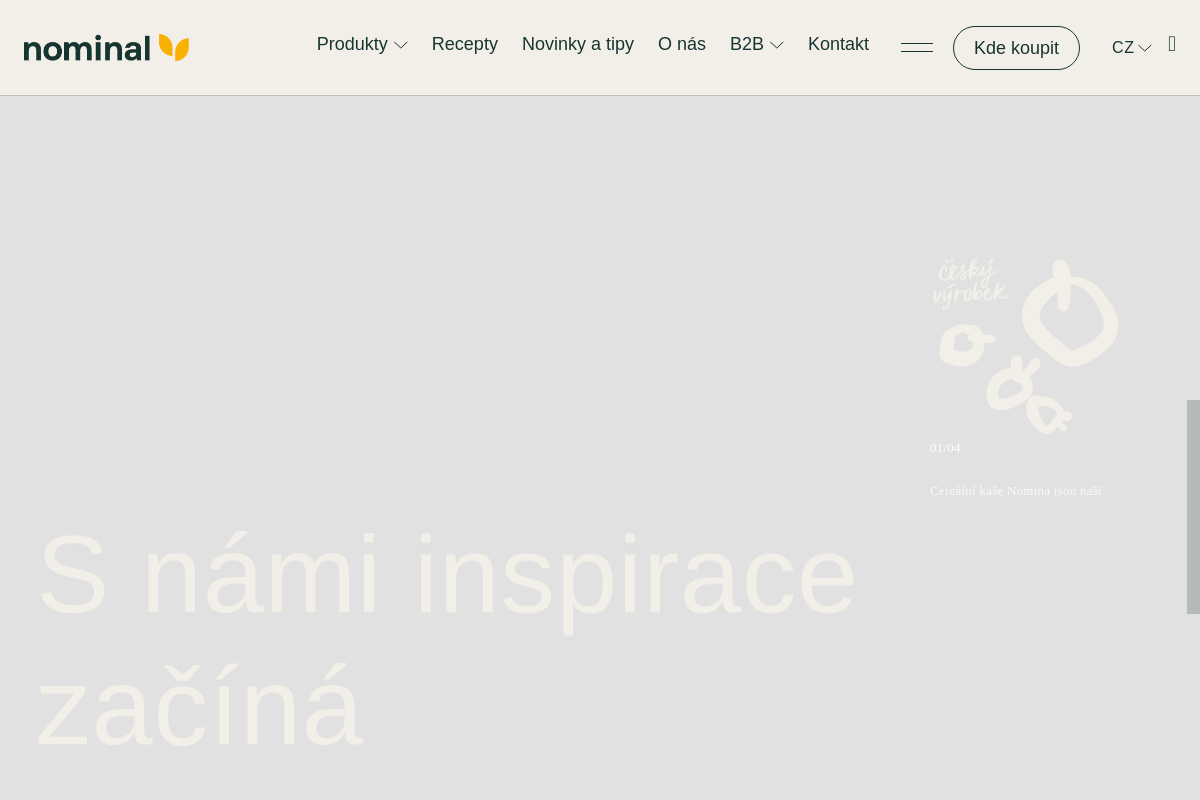Screen dimensions: 1200x800
Task: Go to the Recepty page
Action: coord(465,44)
